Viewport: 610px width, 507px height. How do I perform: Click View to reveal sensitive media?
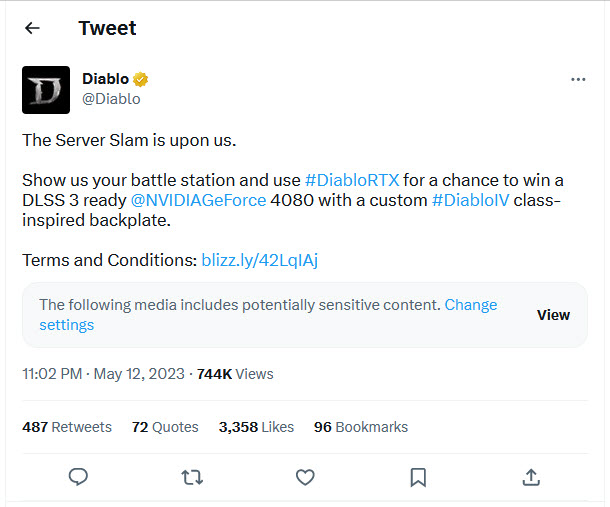point(553,315)
